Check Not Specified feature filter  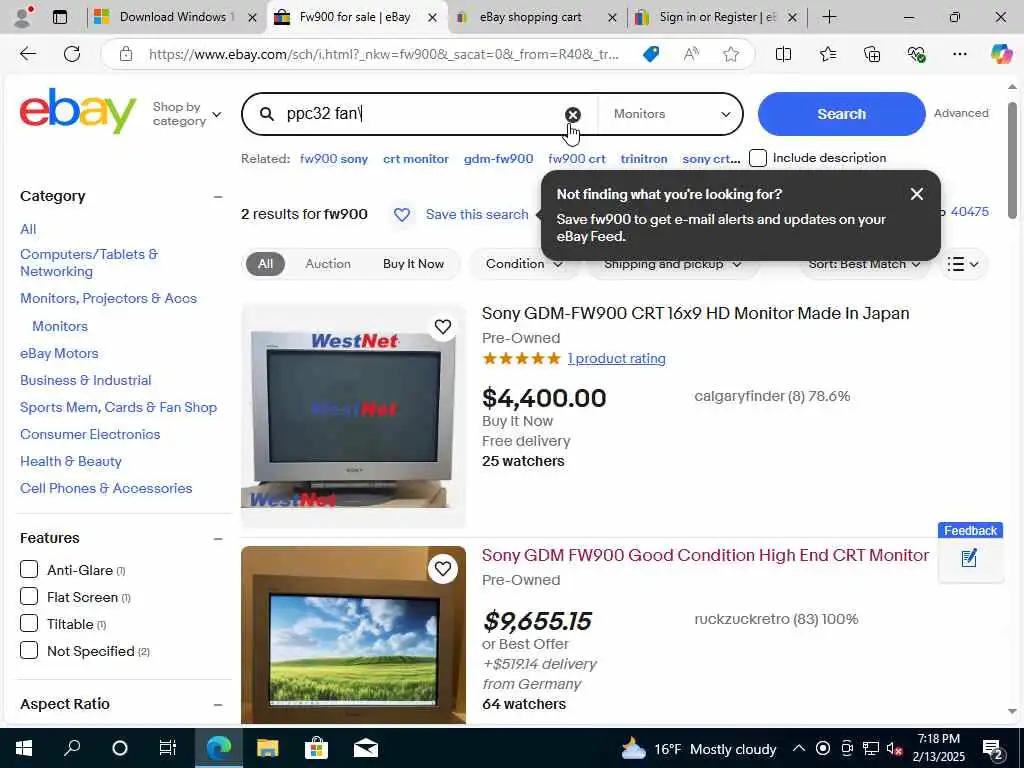[29, 650]
